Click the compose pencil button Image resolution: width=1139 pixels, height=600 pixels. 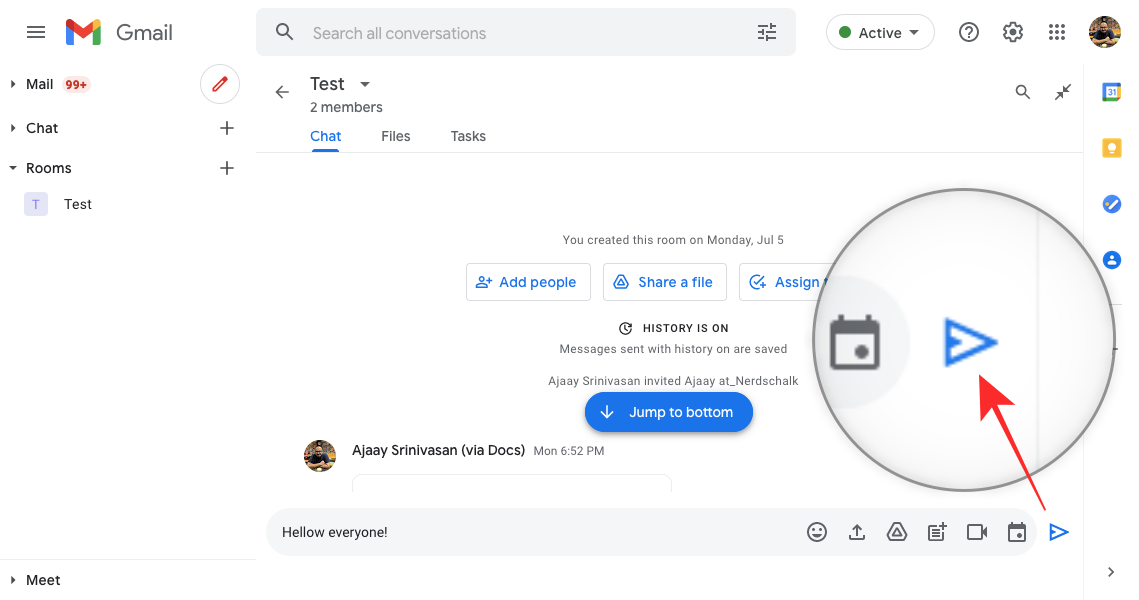(x=220, y=84)
